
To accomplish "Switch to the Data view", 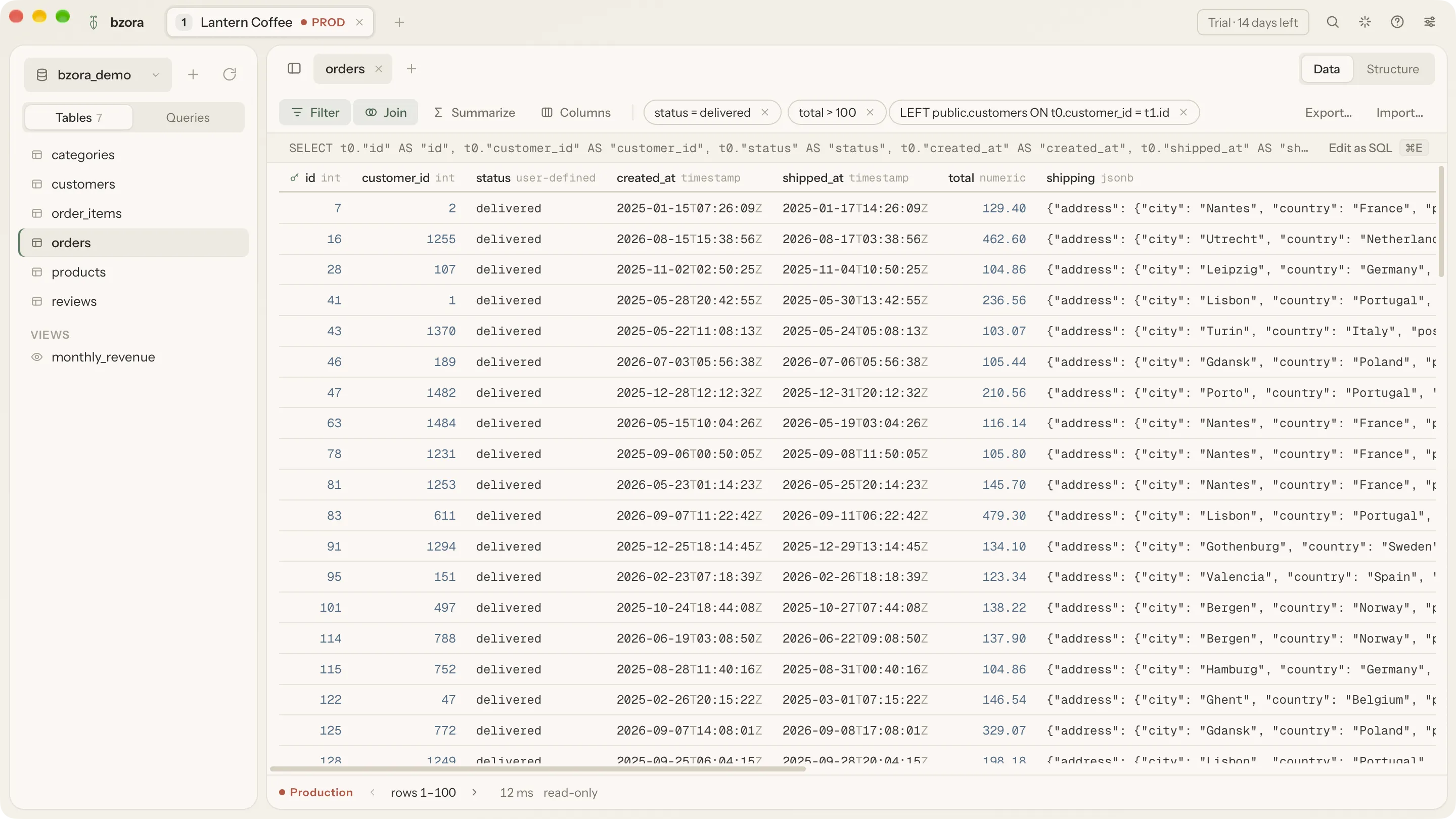I will click(x=1326, y=69).
